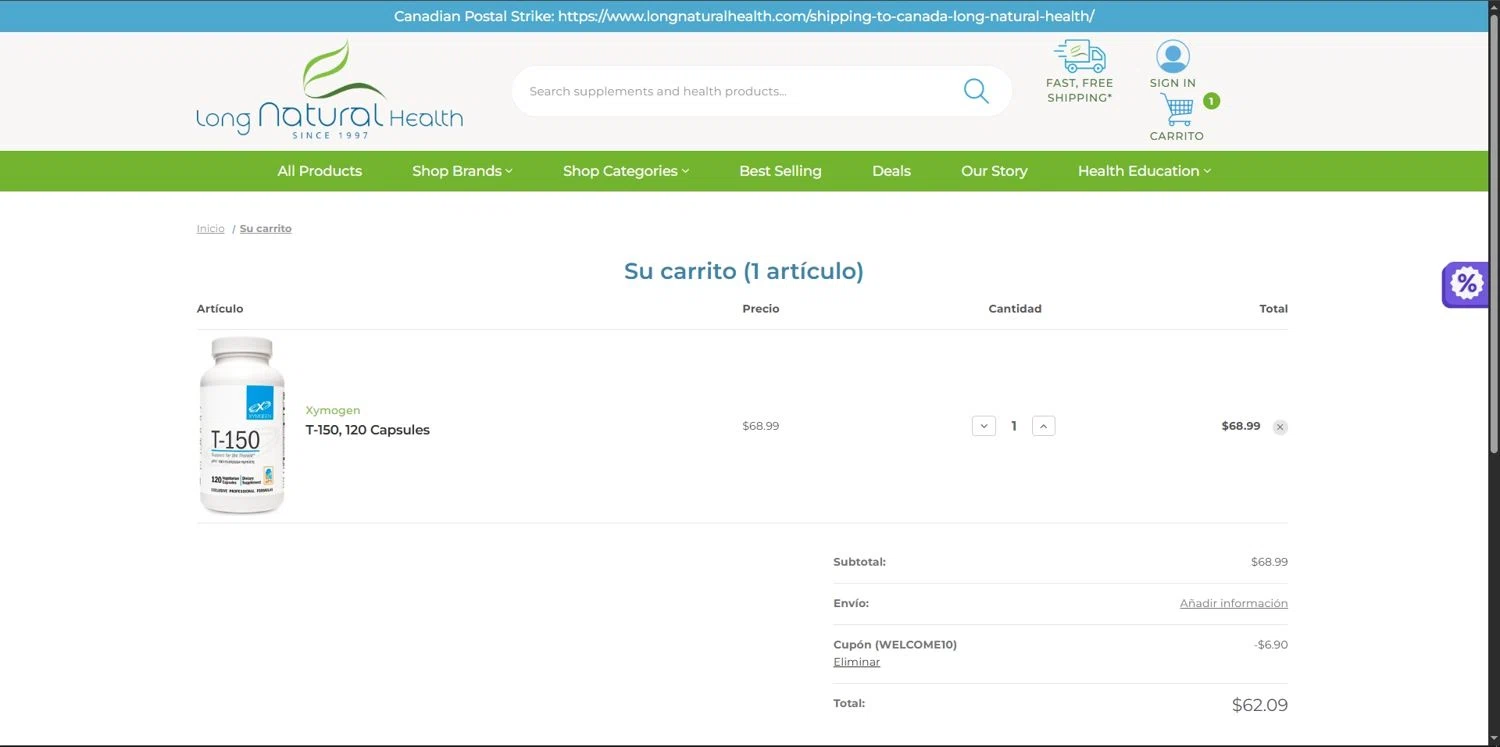Click the Inicio breadcrumb link
The width and height of the screenshot is (1500, 747).
pyautogui.click(x=211, y=229)
